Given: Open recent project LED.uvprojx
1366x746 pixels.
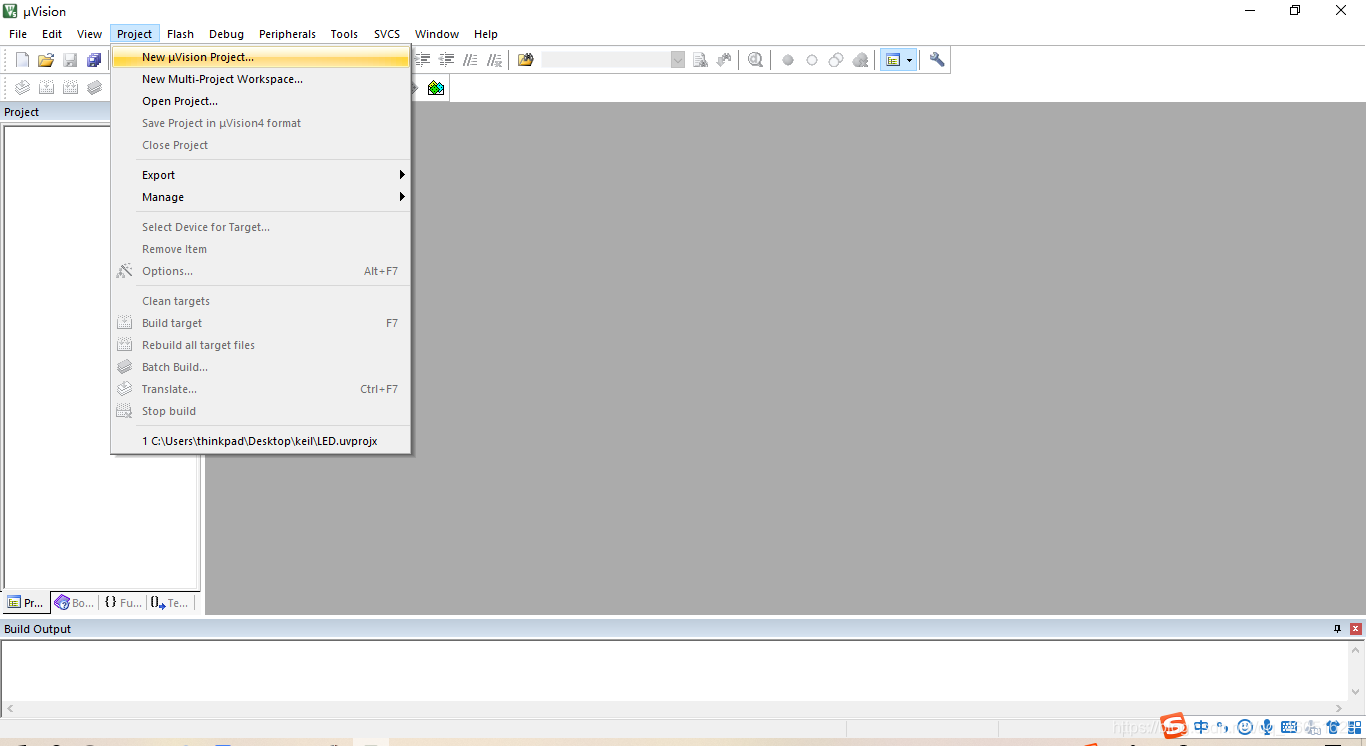Looking at the screenshot, I should (261, 441).
